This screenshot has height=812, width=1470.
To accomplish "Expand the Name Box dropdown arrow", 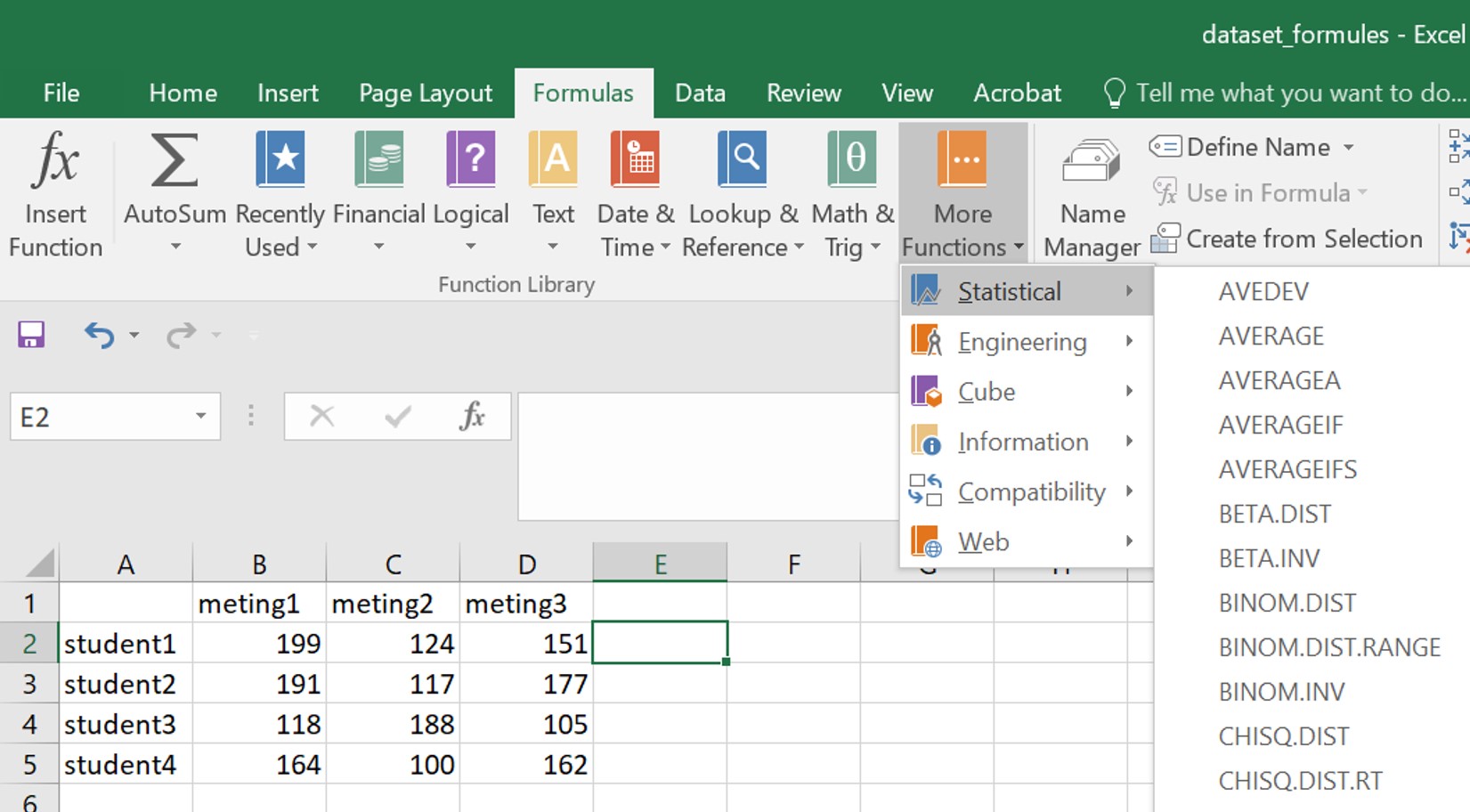I will pos(201,417).
